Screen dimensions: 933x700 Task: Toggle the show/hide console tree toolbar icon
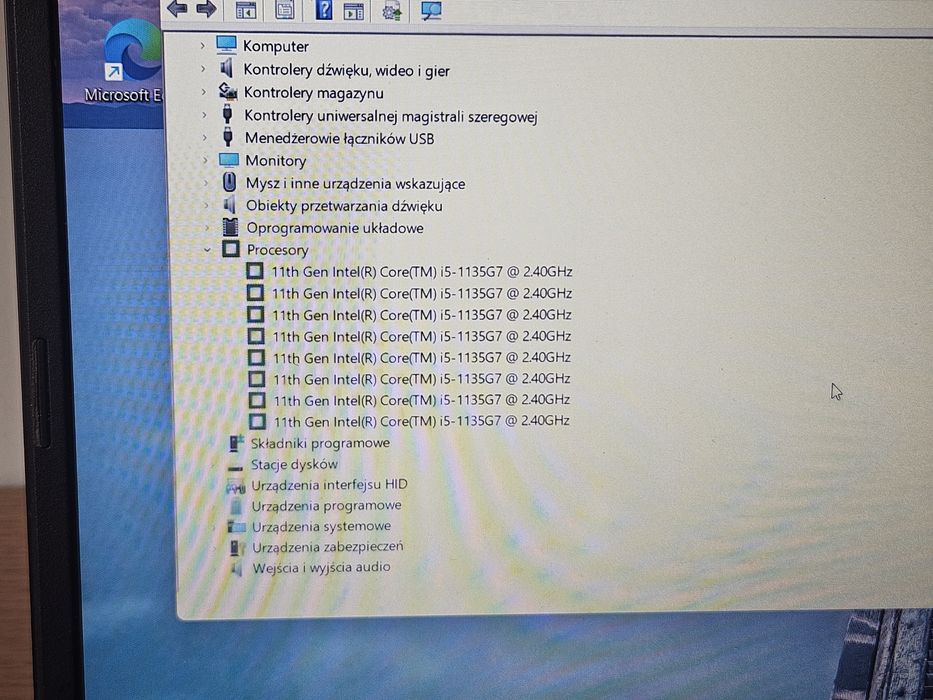coord(246,10)
